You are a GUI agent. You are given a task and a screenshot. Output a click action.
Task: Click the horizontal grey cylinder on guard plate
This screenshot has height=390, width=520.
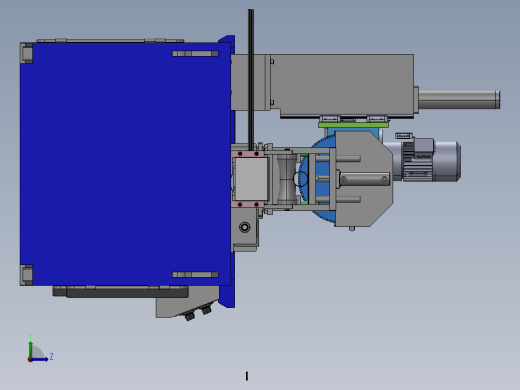point(364,179)
